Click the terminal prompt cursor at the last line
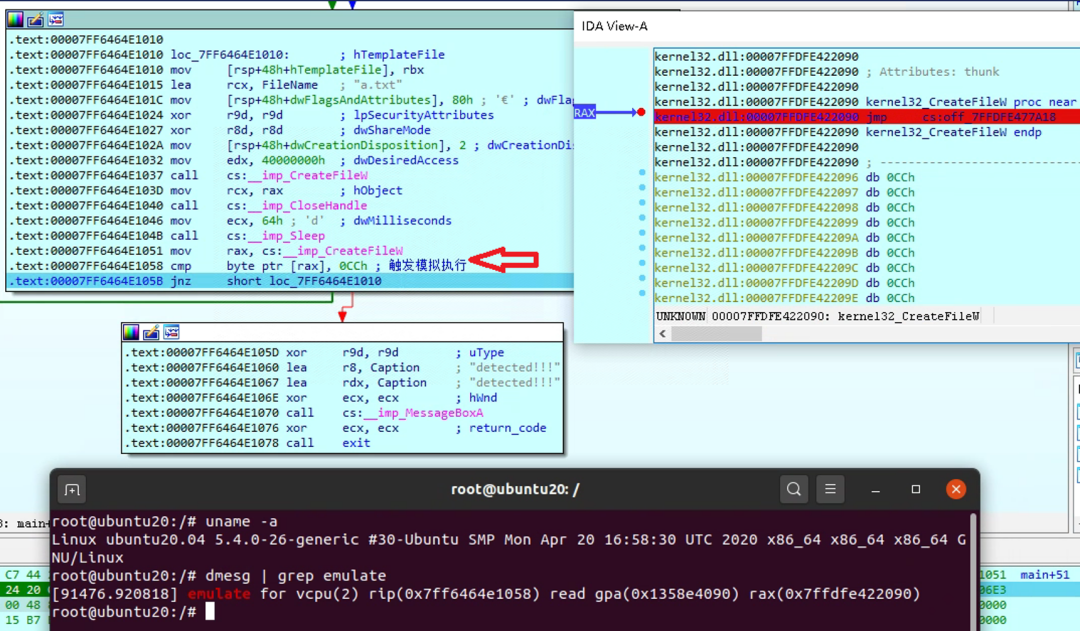Viewport: 1080px width, 631px height. 210,612
